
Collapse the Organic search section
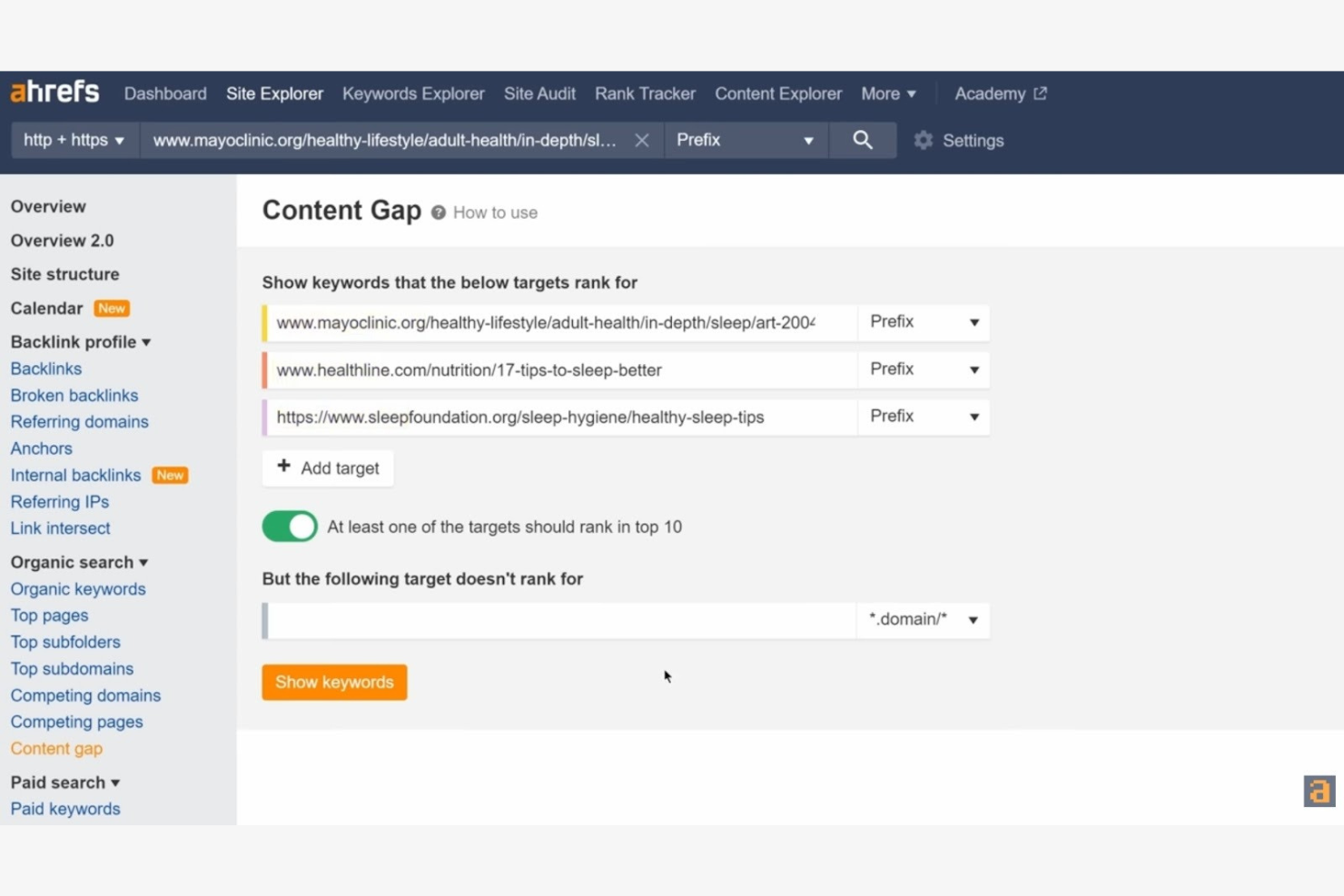tap(79, 562)
